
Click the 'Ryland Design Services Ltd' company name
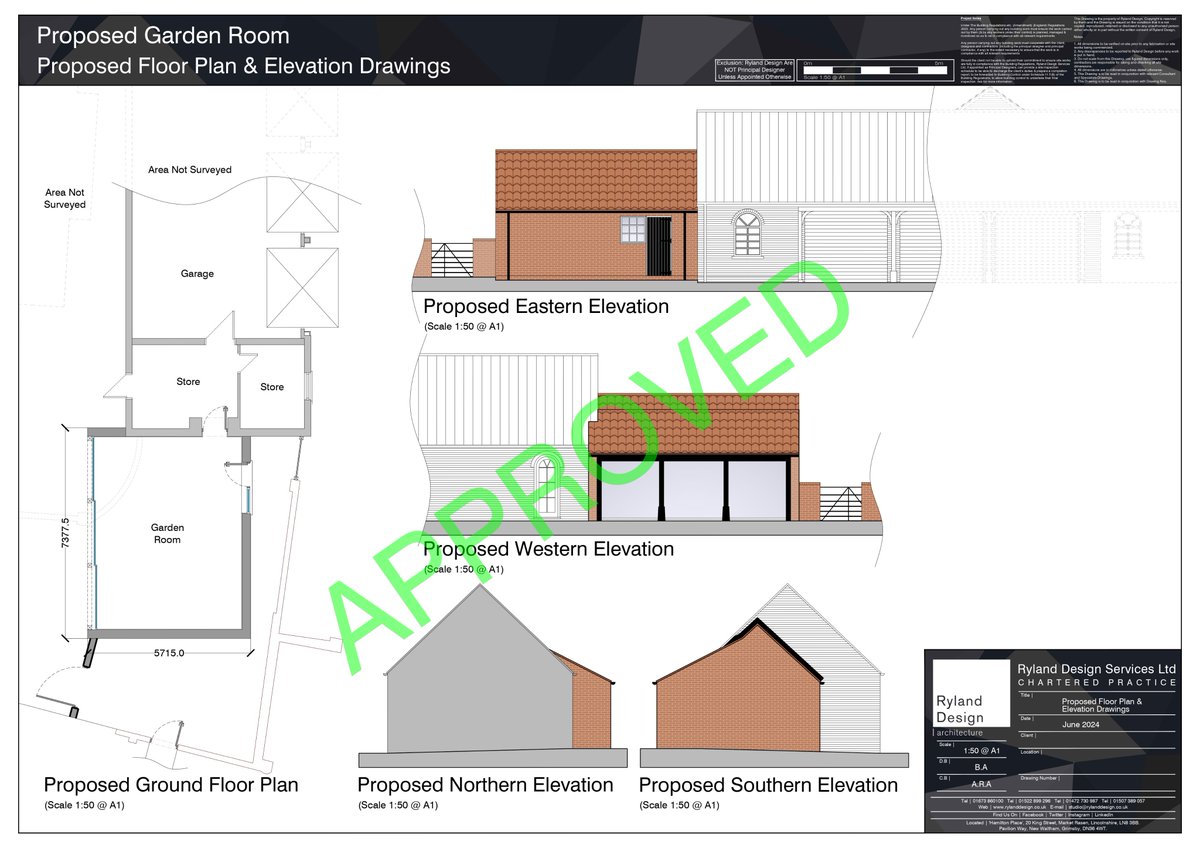1097,669
